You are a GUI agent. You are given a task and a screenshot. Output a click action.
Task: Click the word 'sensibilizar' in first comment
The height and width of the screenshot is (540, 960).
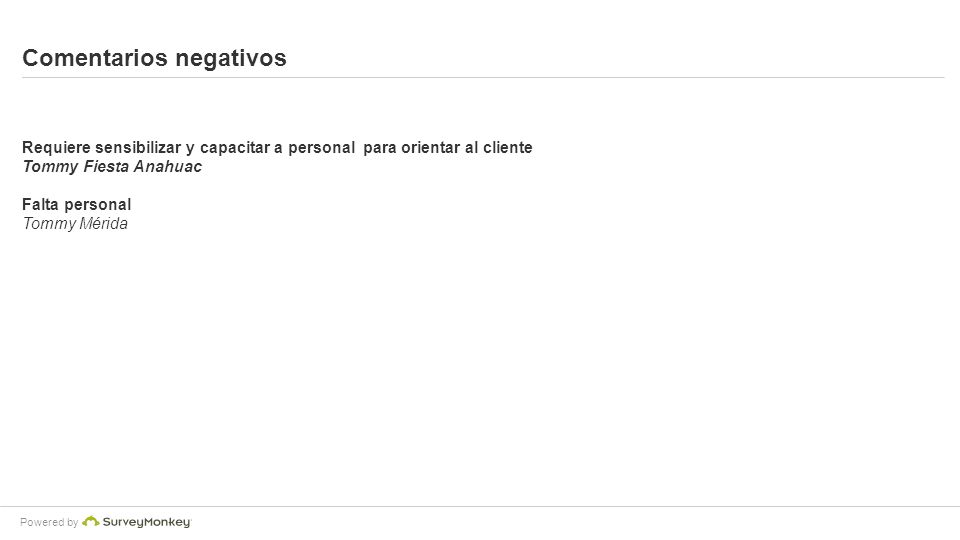click(138, 148)
